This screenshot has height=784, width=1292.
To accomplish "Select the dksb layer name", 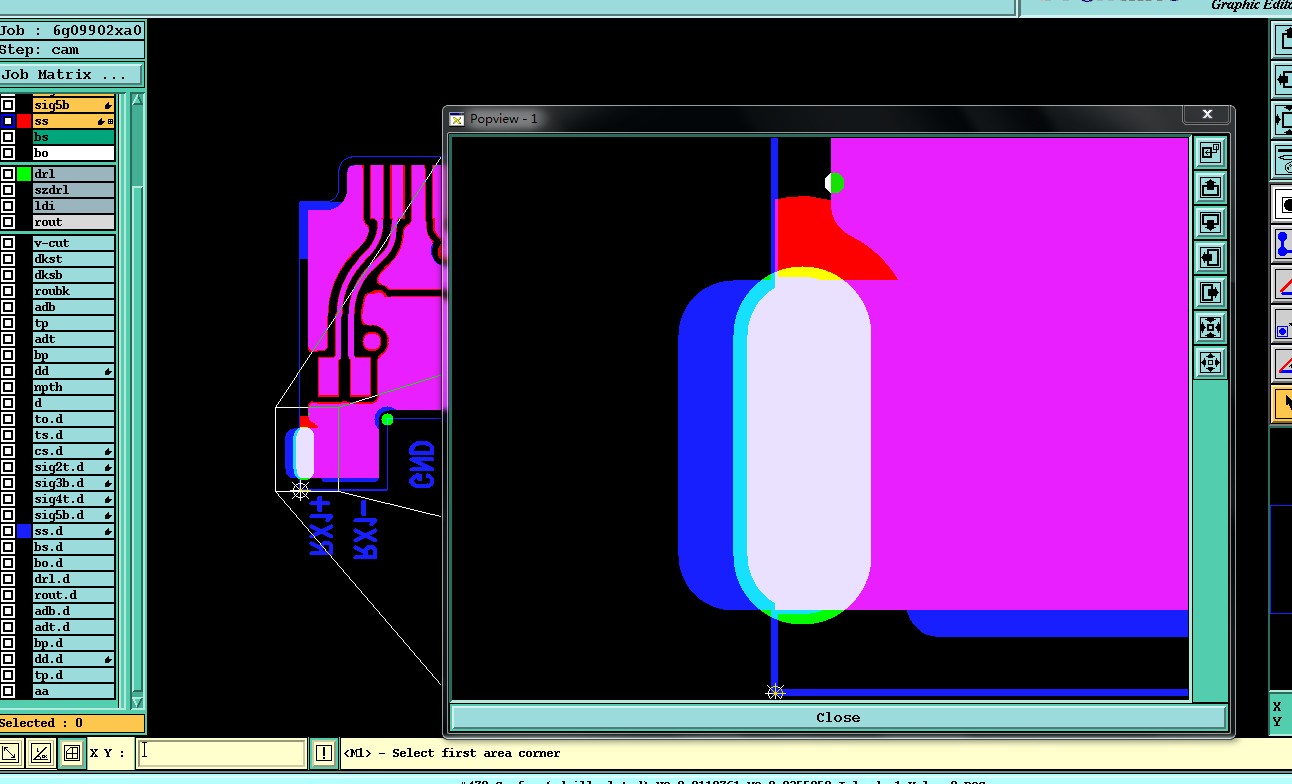I will click(73, 275).
